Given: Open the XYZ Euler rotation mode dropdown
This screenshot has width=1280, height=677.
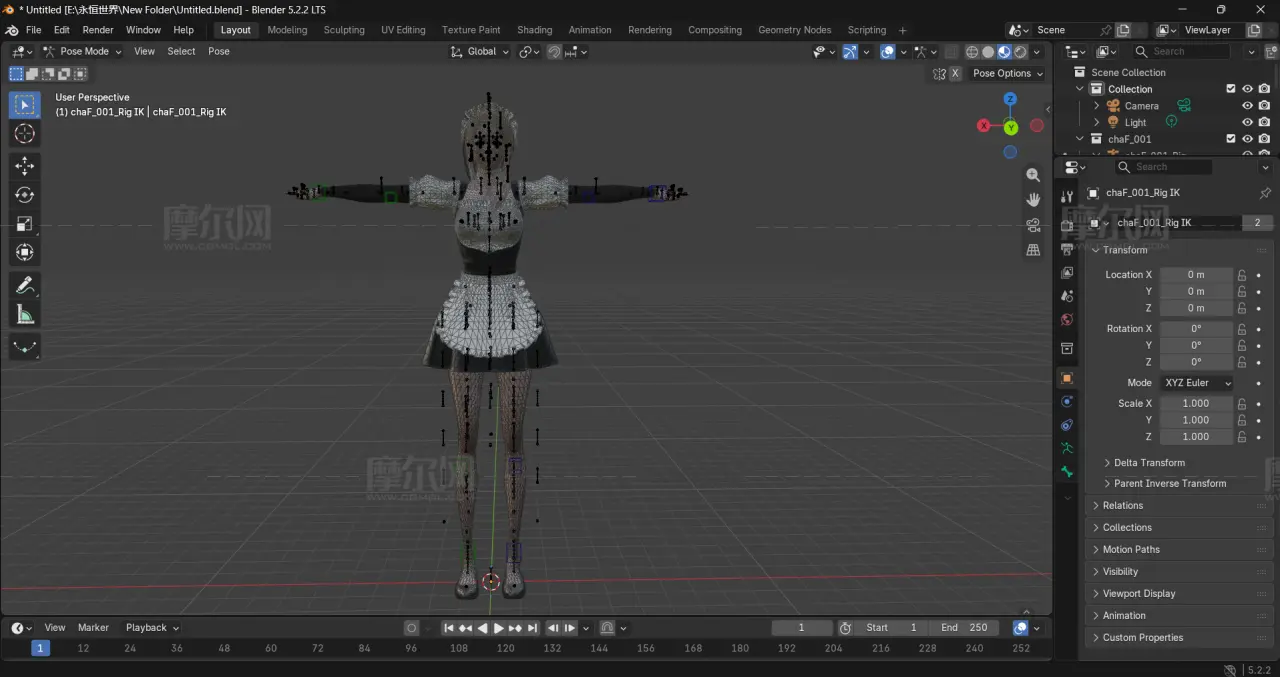Looking at the screenshot, I should 1196,383.
